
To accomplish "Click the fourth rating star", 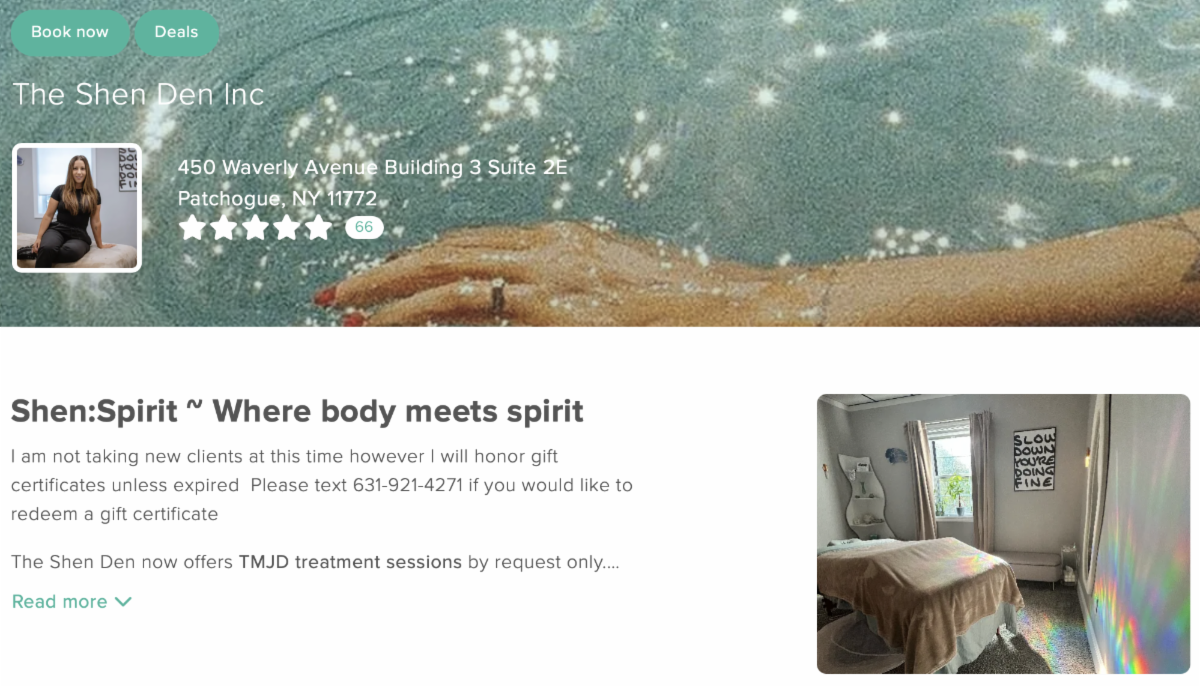I will click(287, 228).
